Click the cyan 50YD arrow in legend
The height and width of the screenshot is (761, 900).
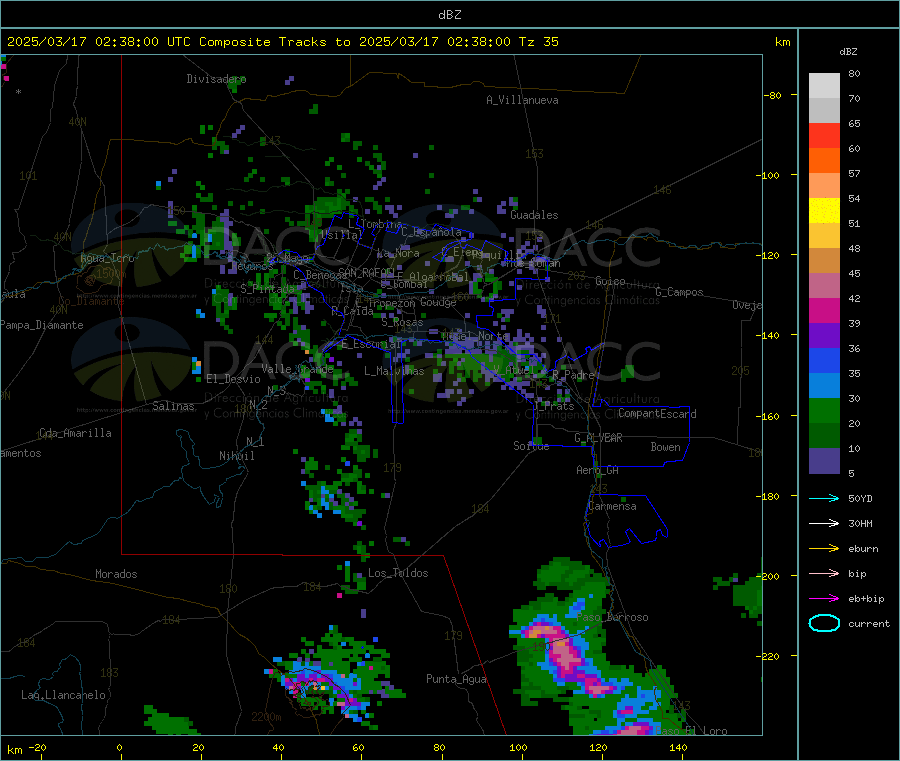824,498
